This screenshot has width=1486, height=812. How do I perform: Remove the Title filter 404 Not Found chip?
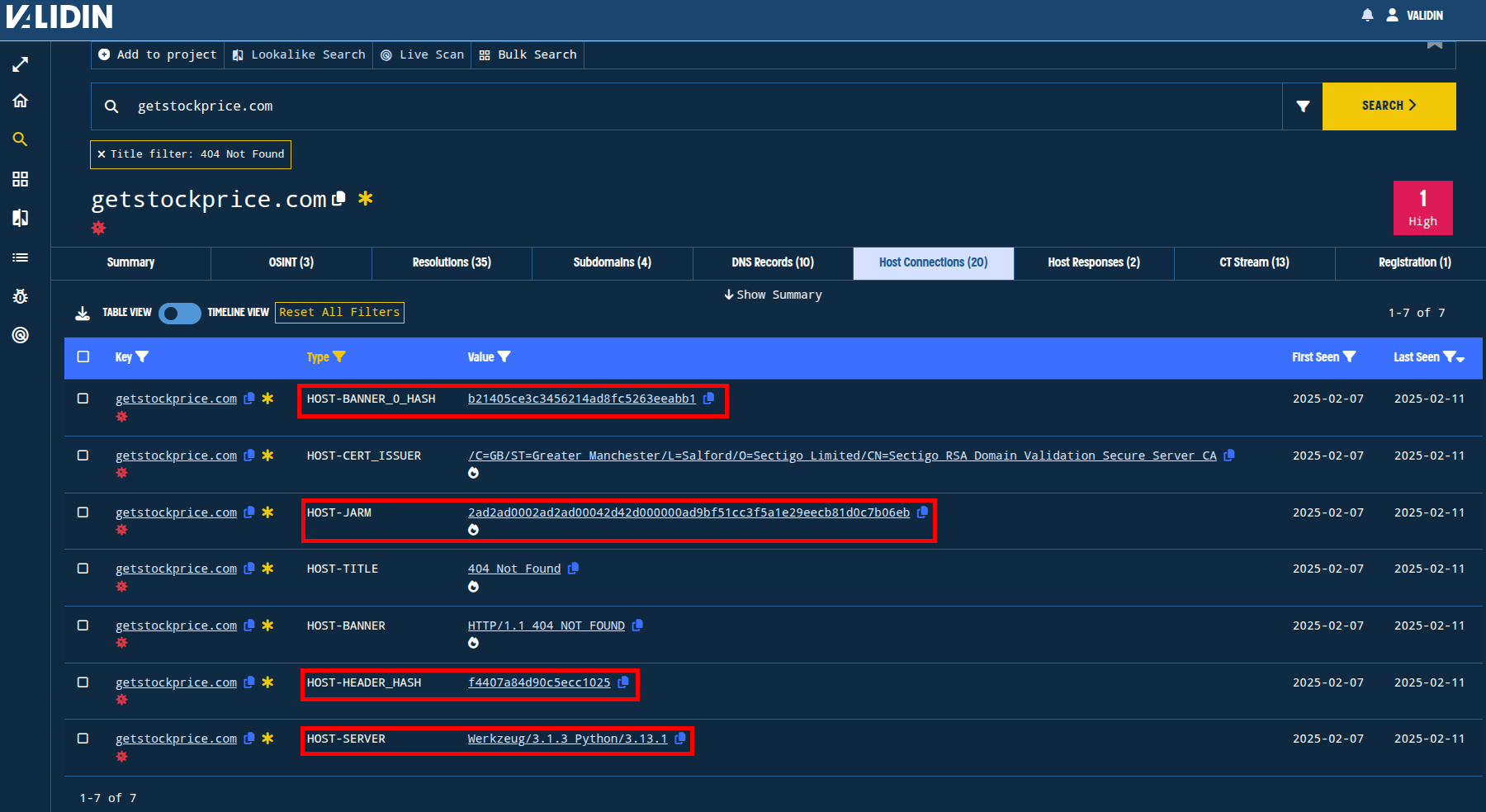[102, 154]
